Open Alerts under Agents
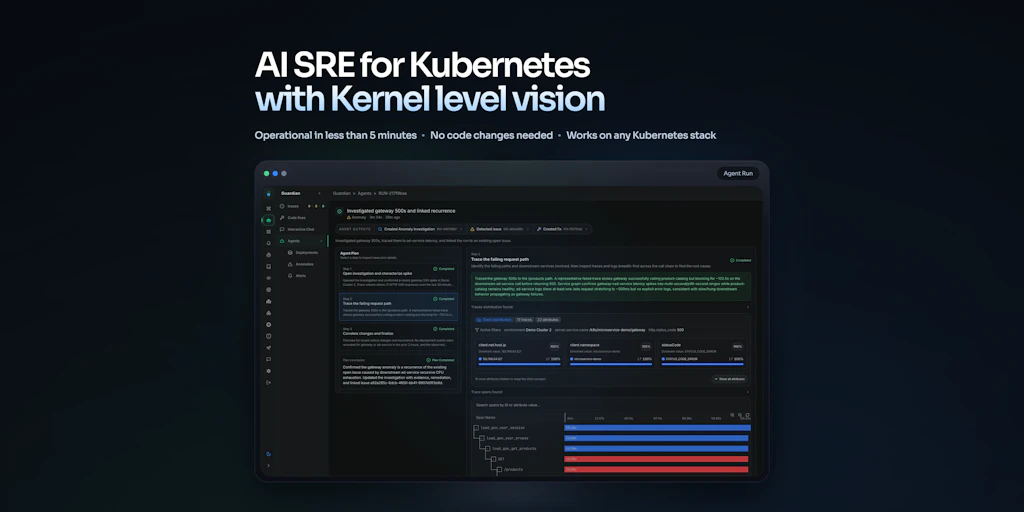This screenshot has width=1024, height=512. point(298,276)
